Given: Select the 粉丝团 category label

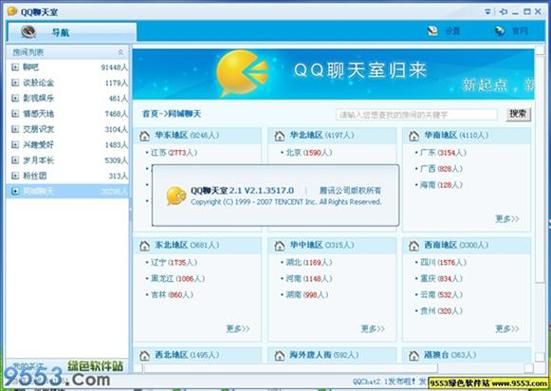Looking at the screenshot, I should [34, 176].
